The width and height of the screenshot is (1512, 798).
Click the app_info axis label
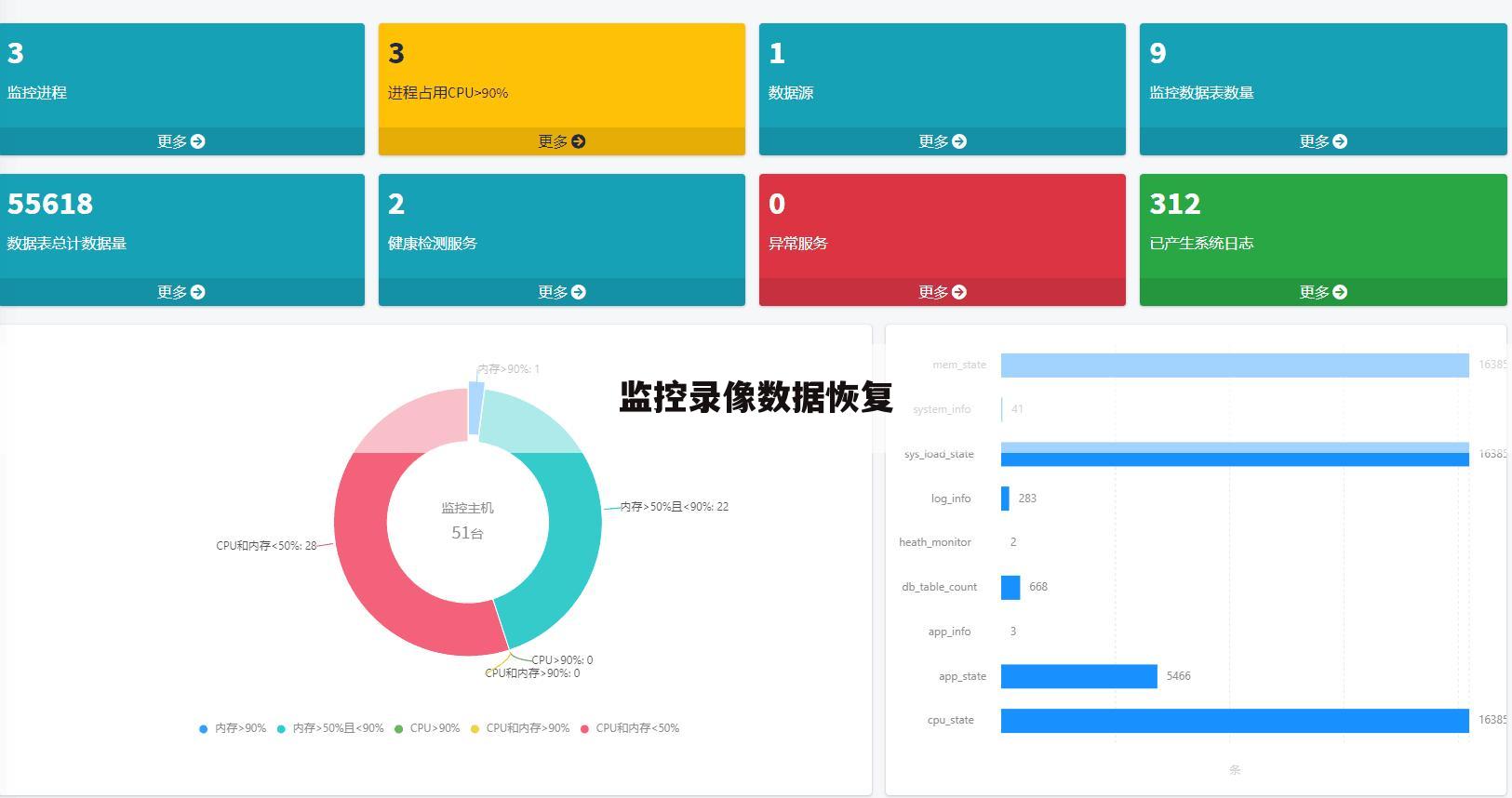coord(949,632)
